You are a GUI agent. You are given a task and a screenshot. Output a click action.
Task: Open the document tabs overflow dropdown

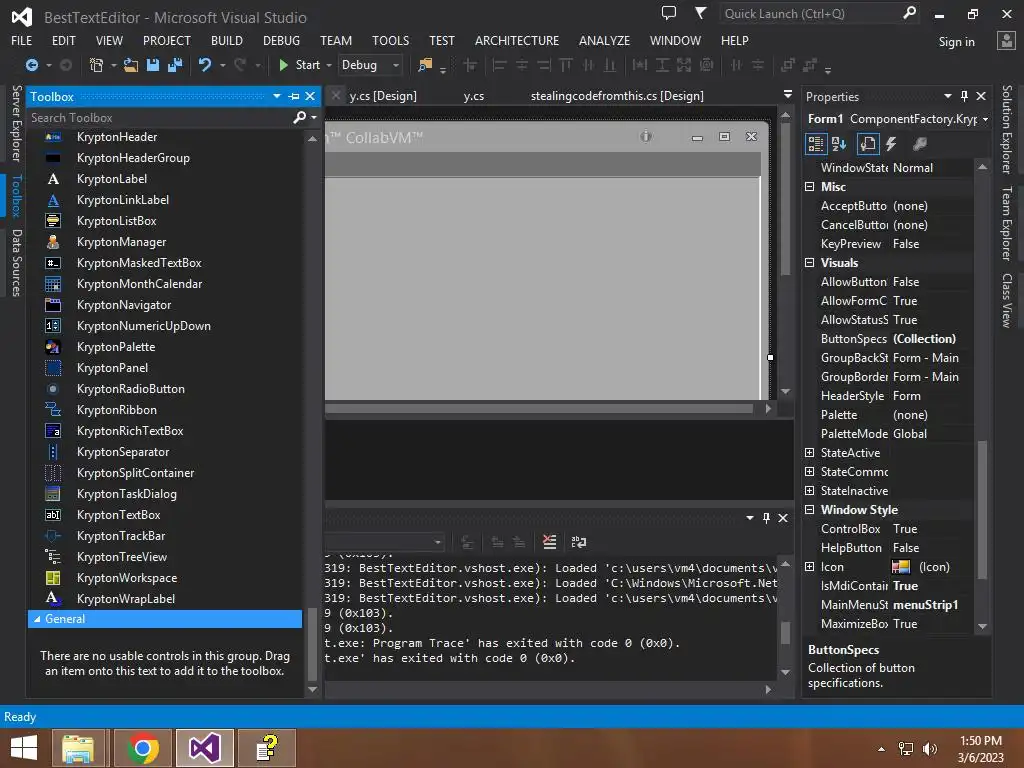[x=788, y=95]
